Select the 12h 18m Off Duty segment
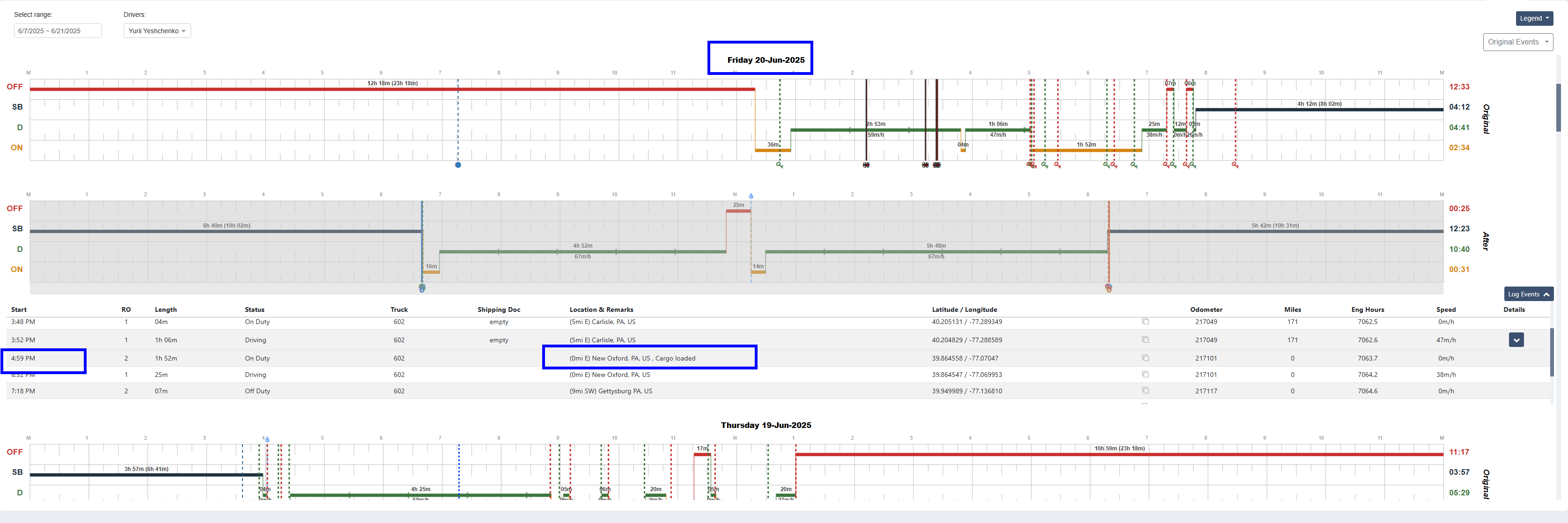Viewport: 1568px width, 523px height. click(392, 89)
